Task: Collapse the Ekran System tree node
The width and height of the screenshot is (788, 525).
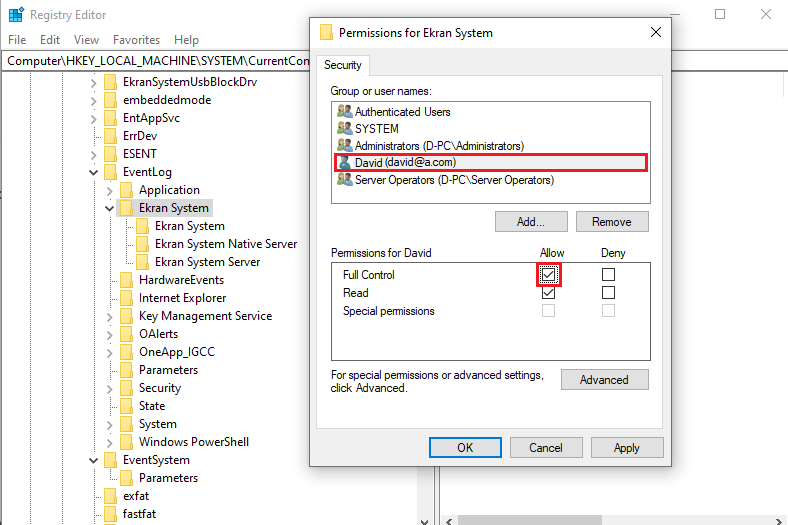Action: point(110,208)
